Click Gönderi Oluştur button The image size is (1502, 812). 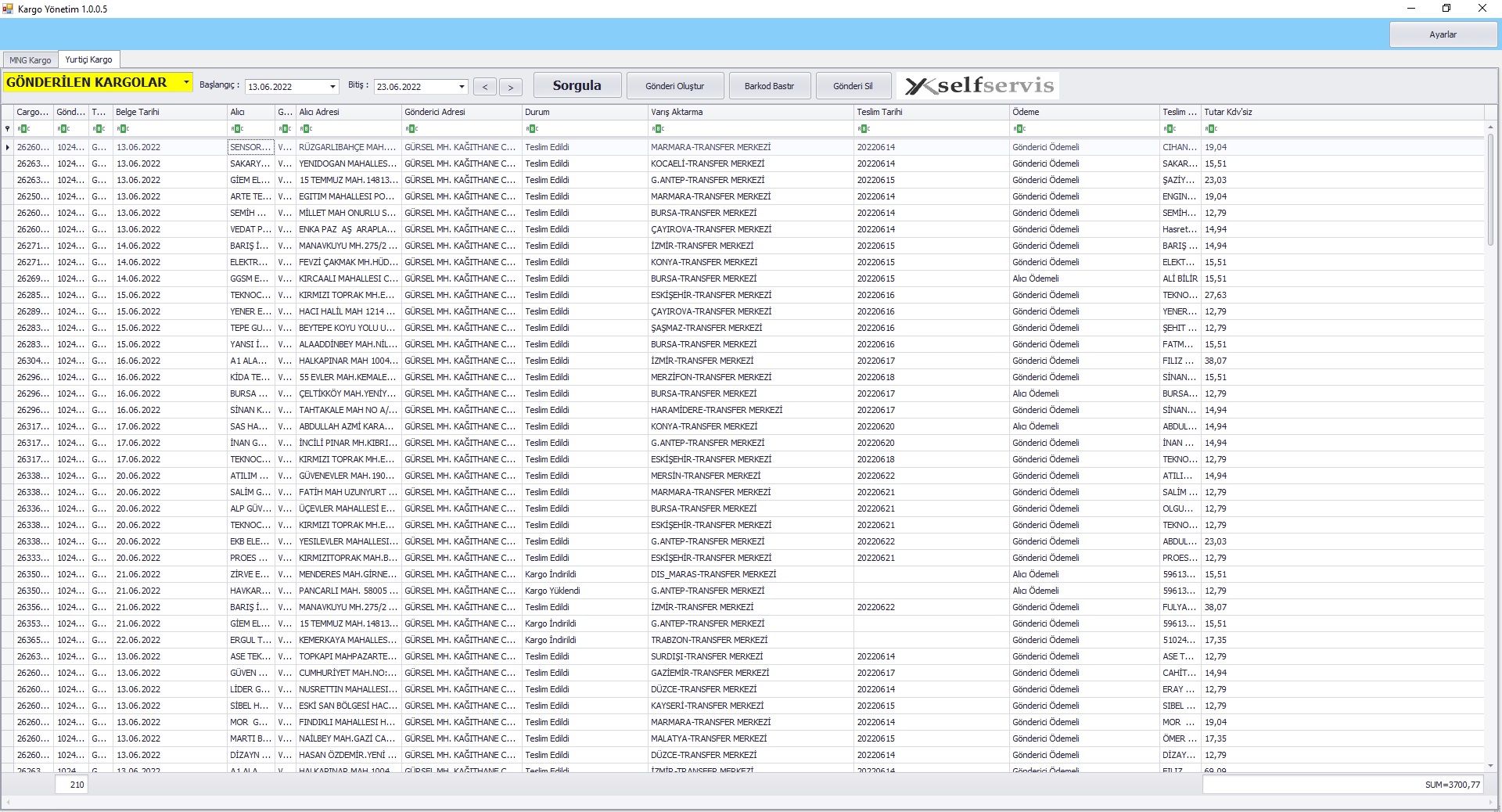(675, 86)
